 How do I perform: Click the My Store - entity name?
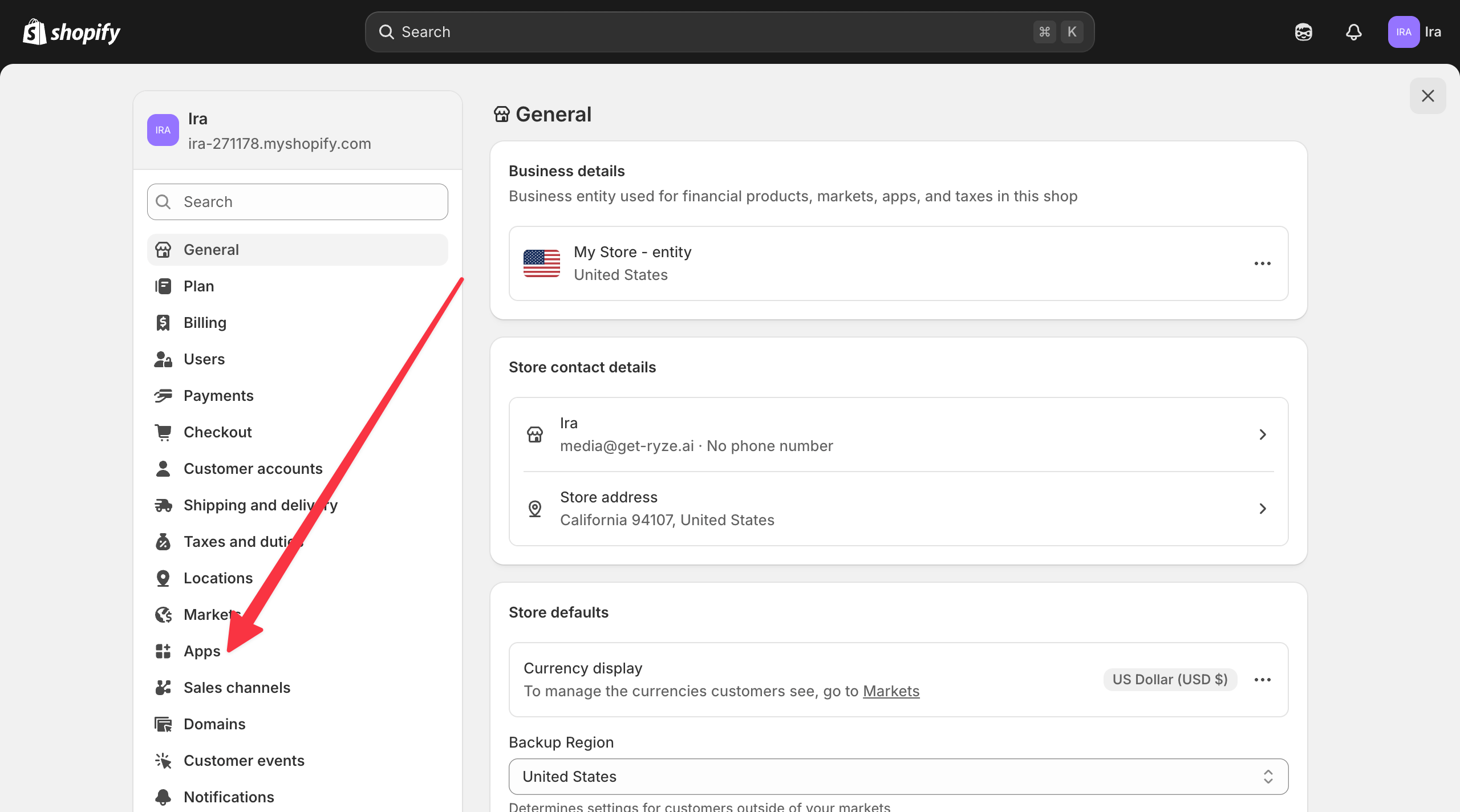(x=632, y=252)
